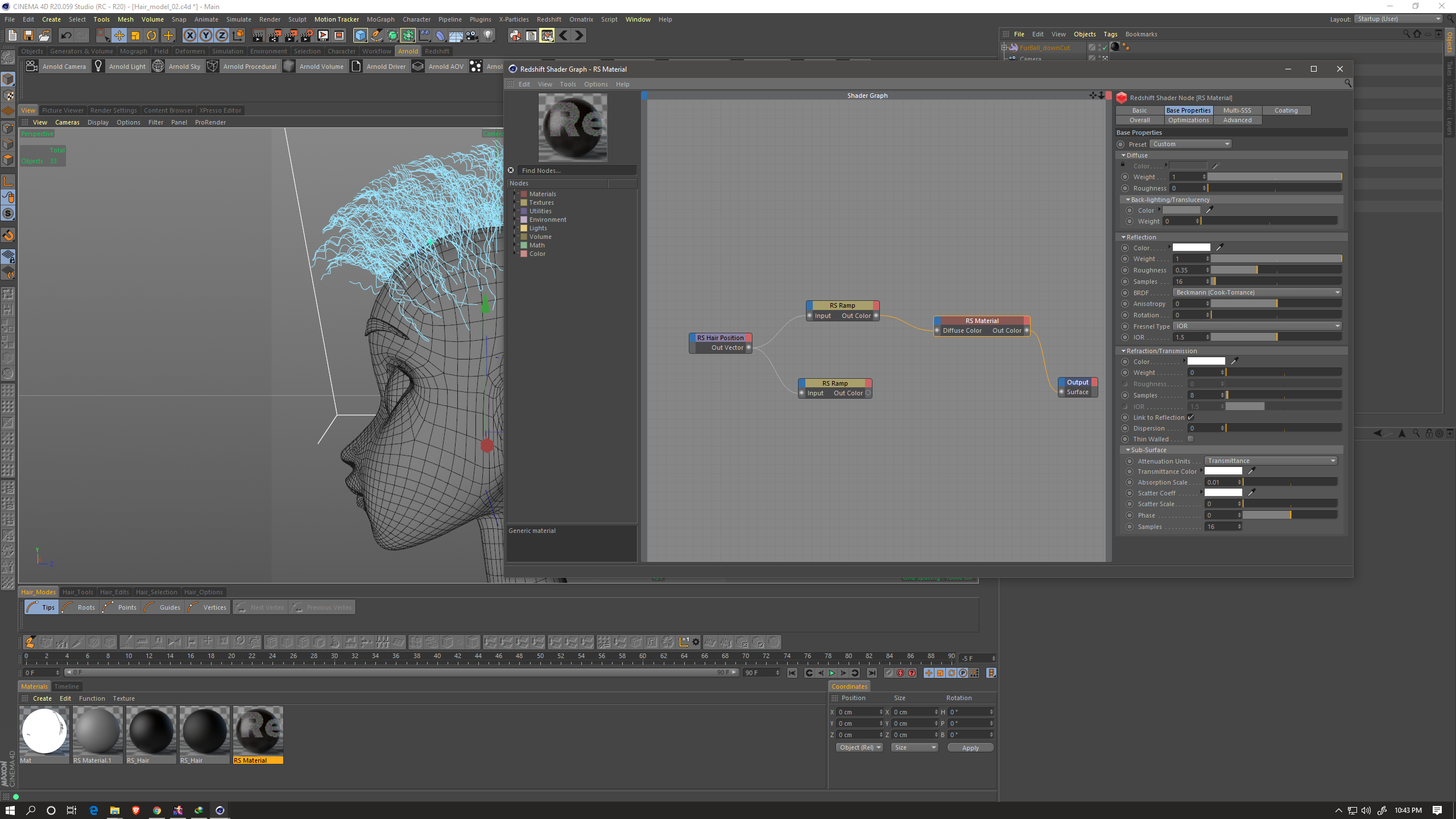
Task: Click the Arnold Light icon
Action: pos(98,67)
